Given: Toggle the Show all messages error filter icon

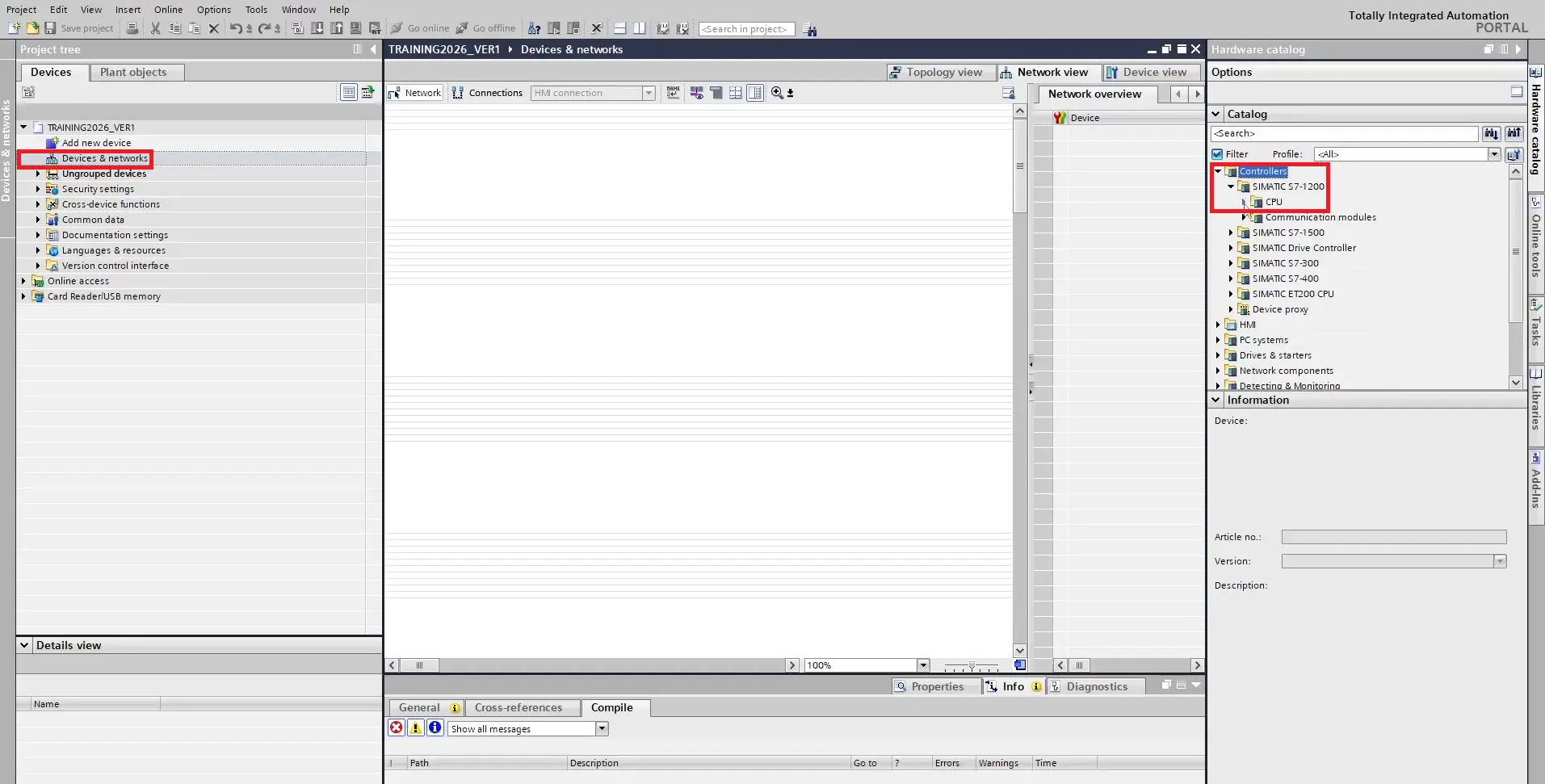Looking at the screenshot, I should tap(396, 727).
